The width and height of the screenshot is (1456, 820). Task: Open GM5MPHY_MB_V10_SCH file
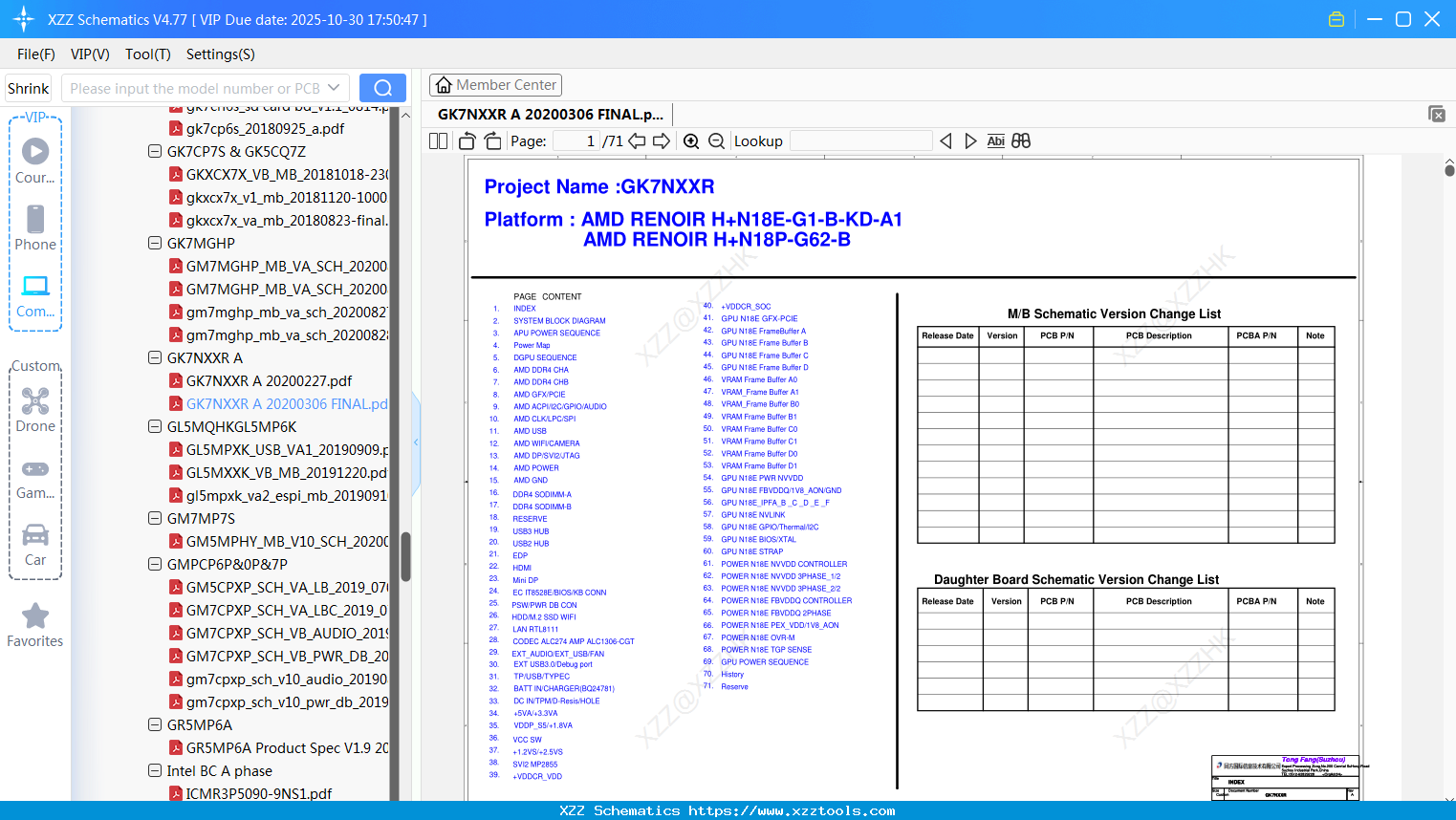coord(287,541)
